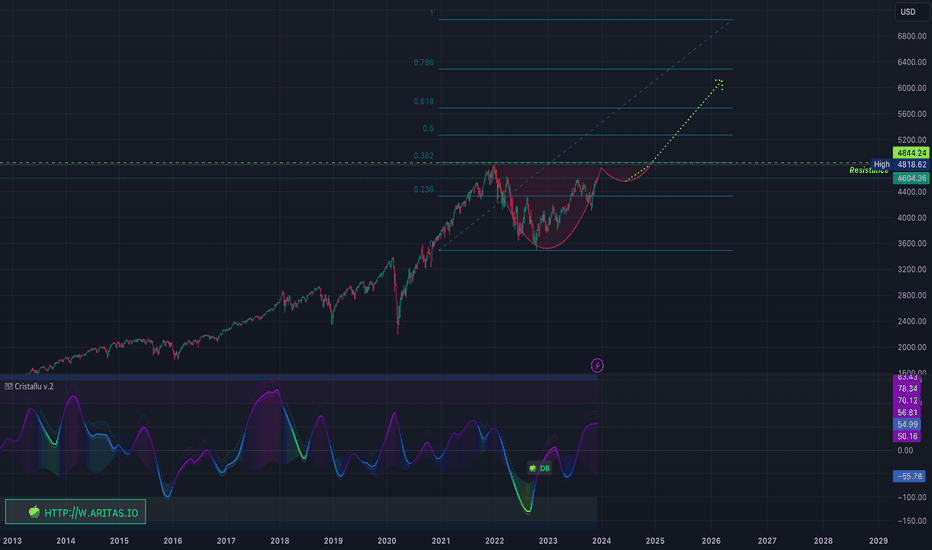Click the 2800.00 price axis label

tap(912, 296)
